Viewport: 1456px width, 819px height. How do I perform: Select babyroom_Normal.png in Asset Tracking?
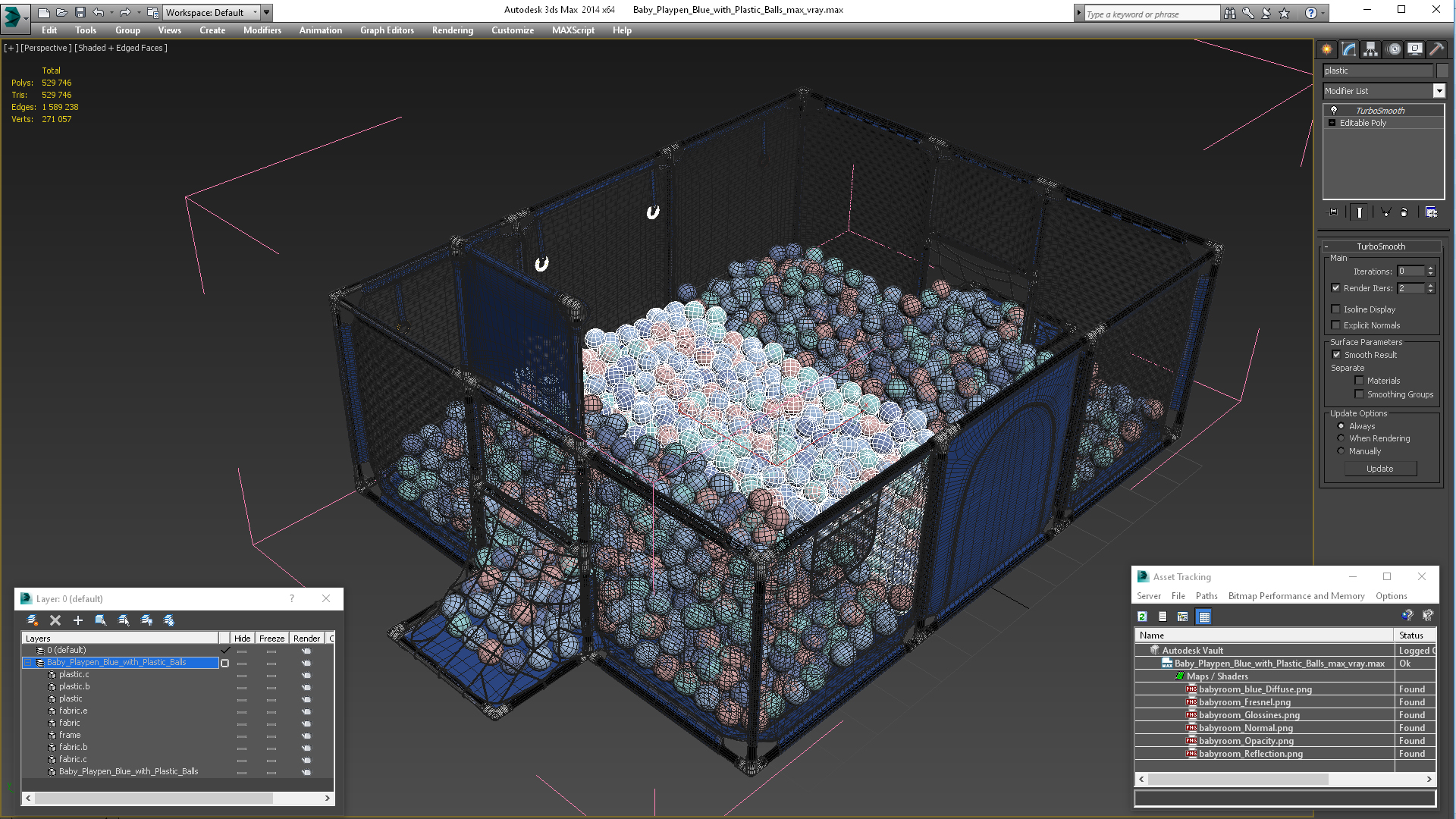tap(1245, 728)
